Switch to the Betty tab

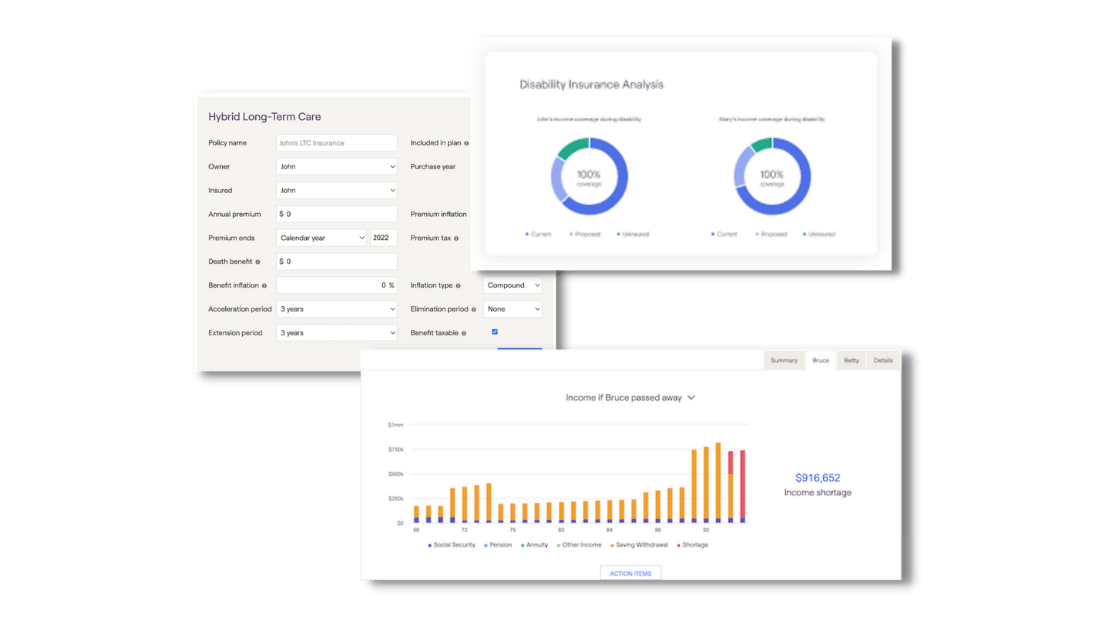(851, 361)
